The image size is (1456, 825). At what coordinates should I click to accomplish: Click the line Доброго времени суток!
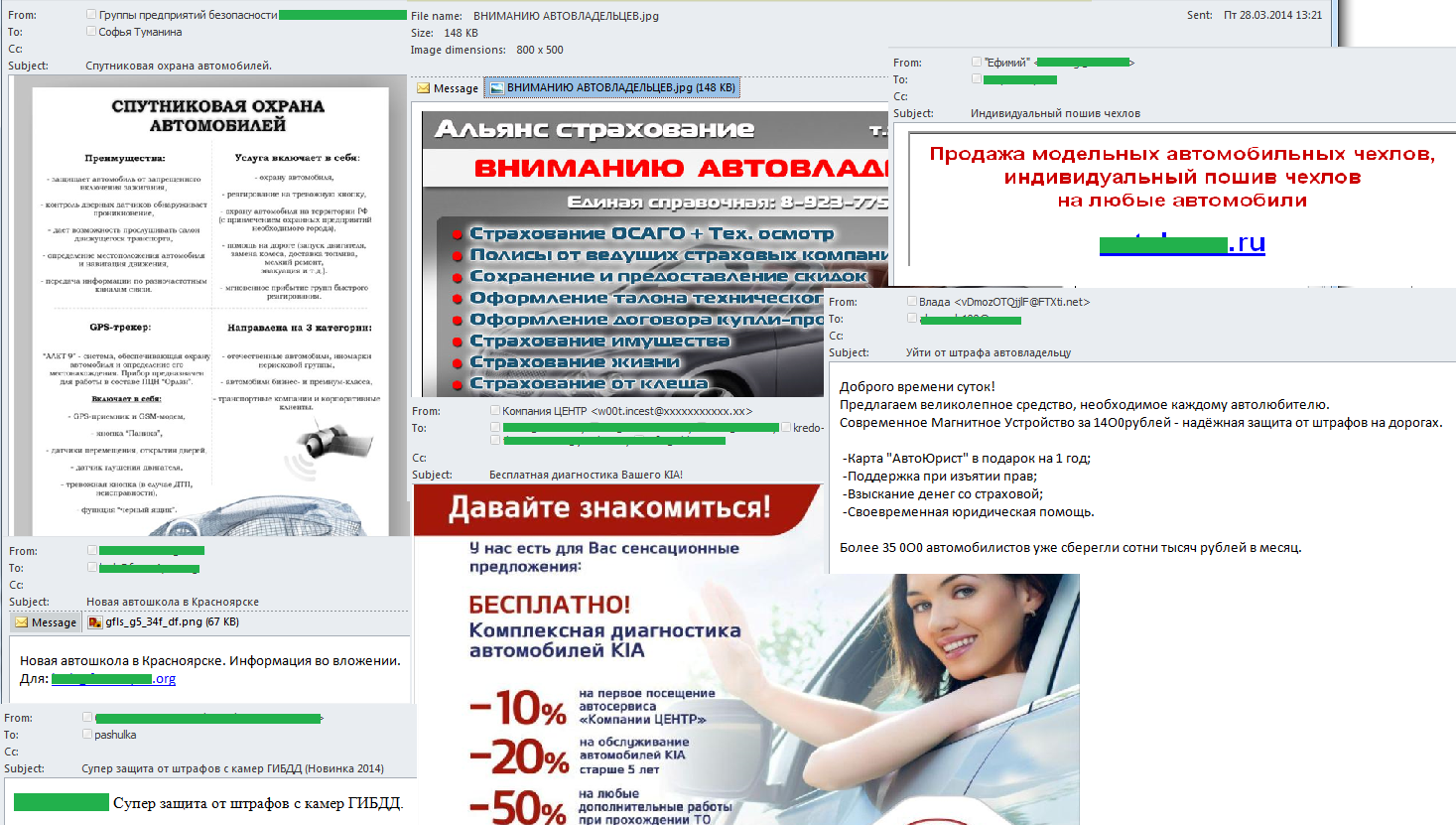(x=917, y=387)
